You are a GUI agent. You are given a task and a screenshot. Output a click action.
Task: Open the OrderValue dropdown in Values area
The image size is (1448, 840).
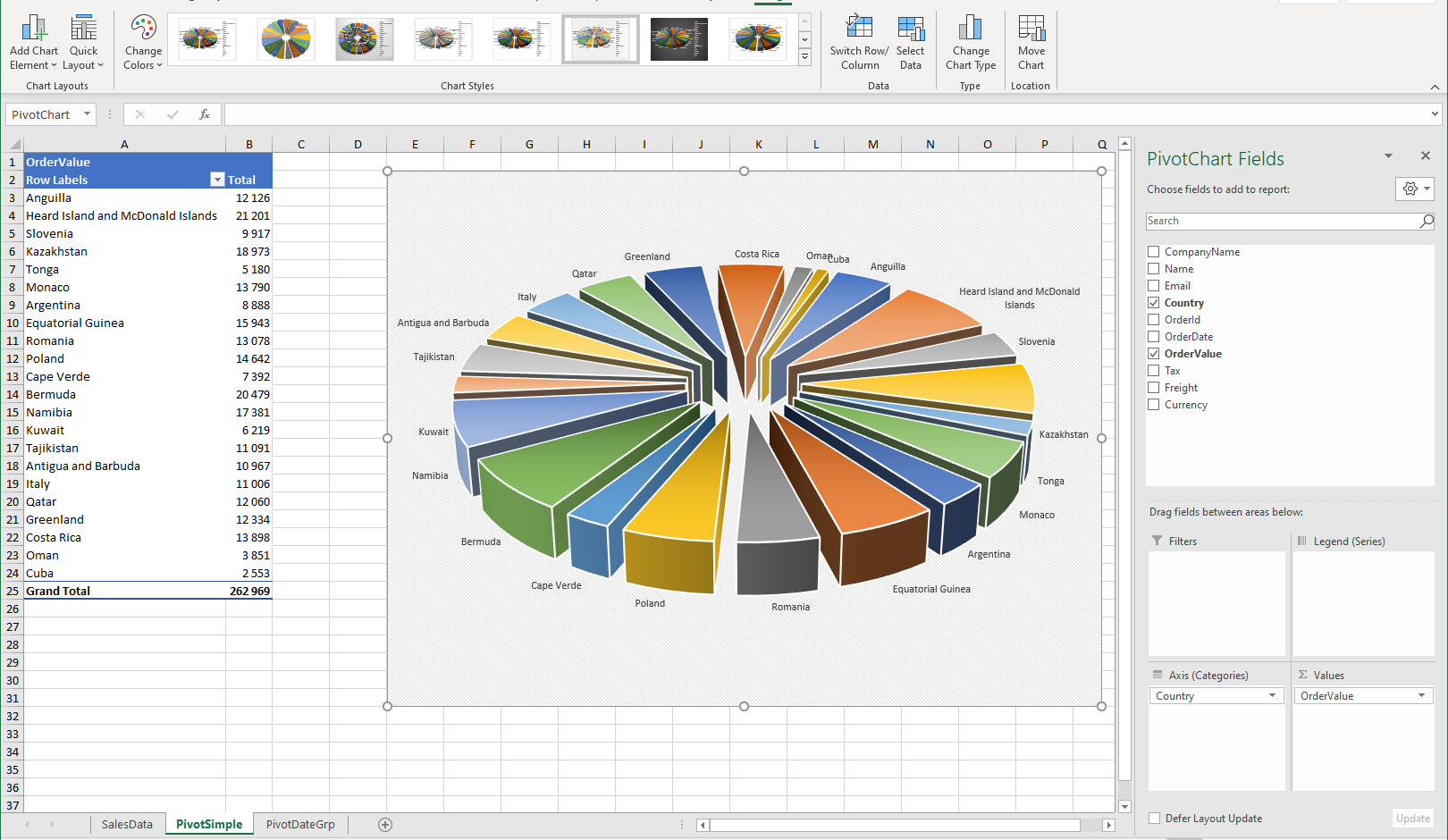click(1419, 695)
